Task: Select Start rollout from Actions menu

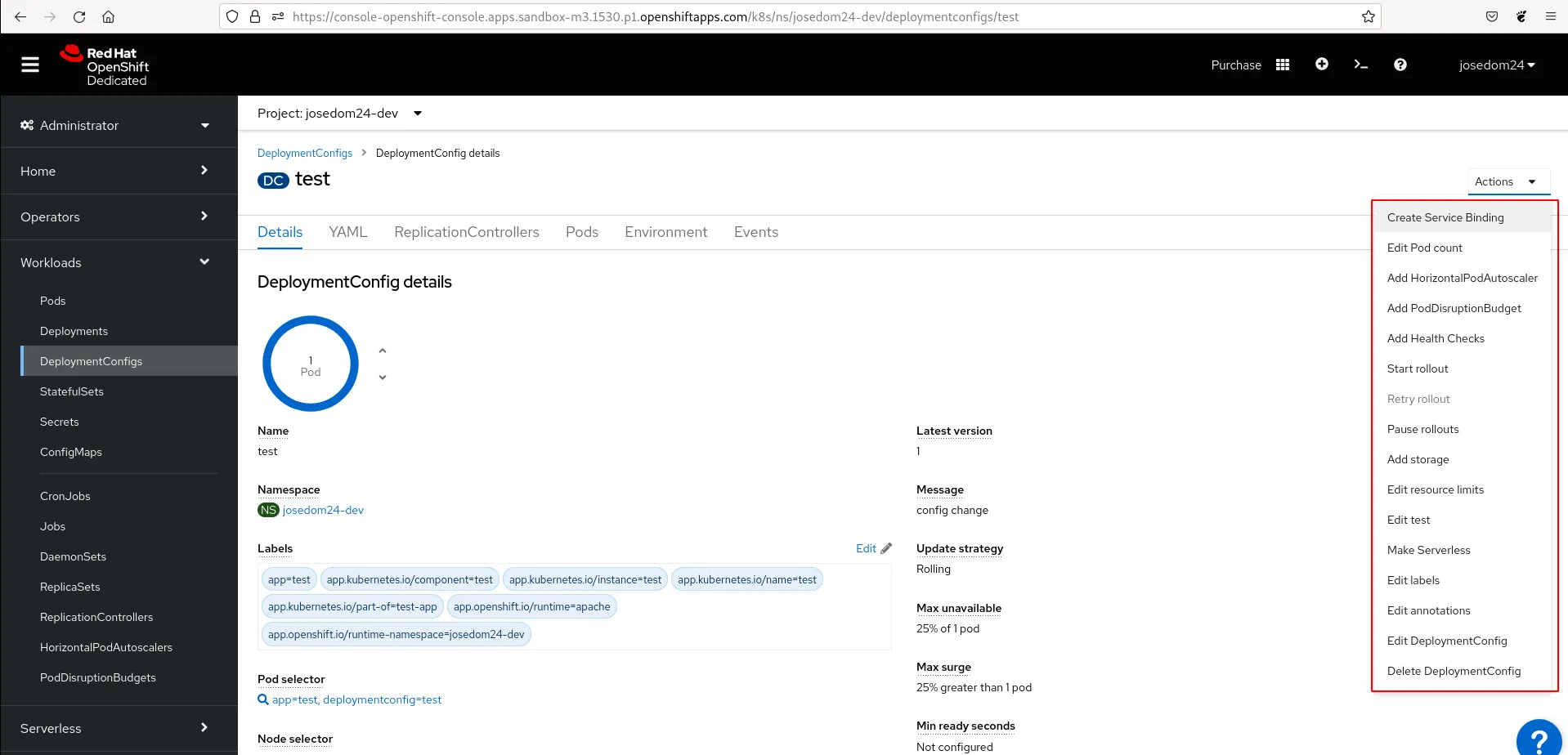Action: [x=1418, y=369]
